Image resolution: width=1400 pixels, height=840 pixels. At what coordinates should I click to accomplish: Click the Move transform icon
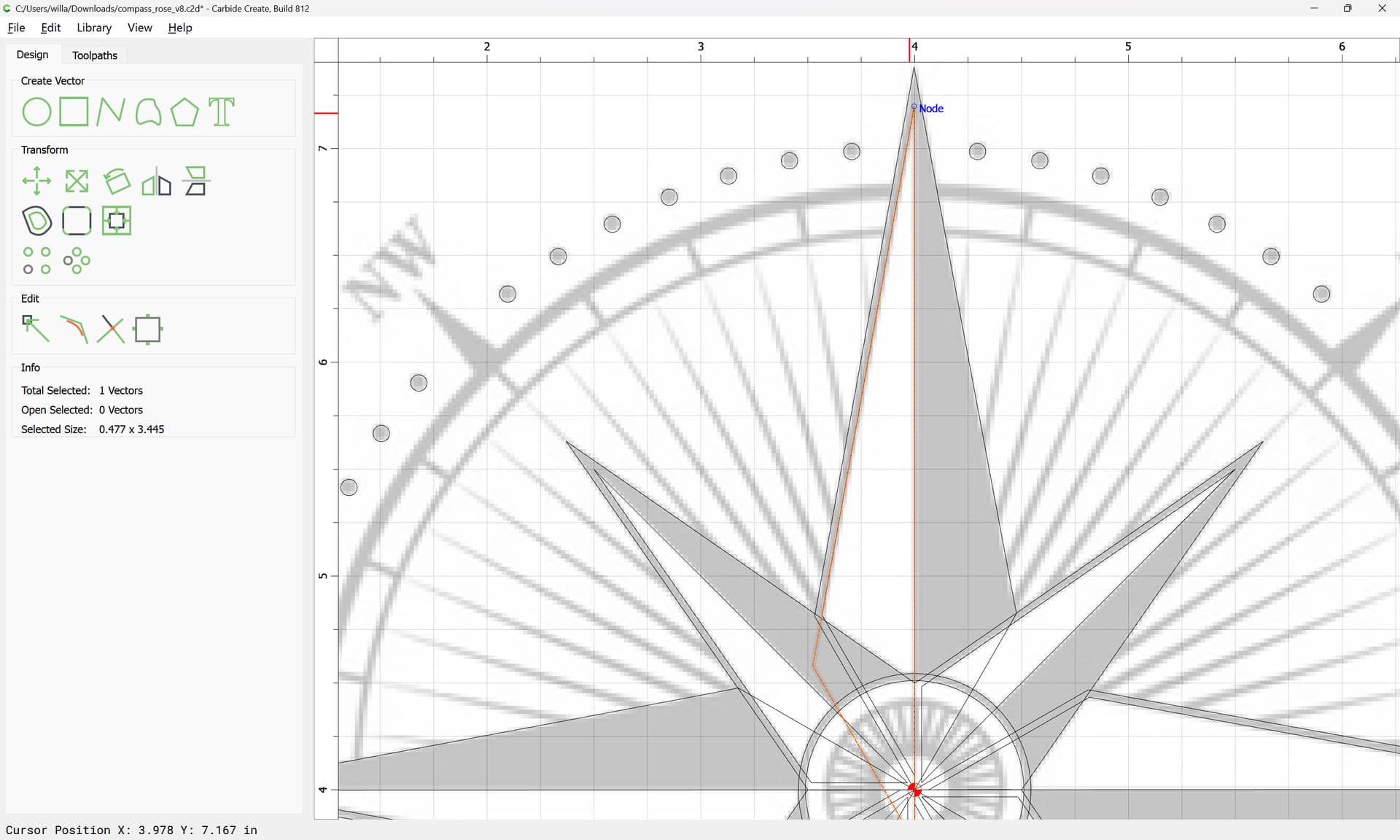[36, 181]
